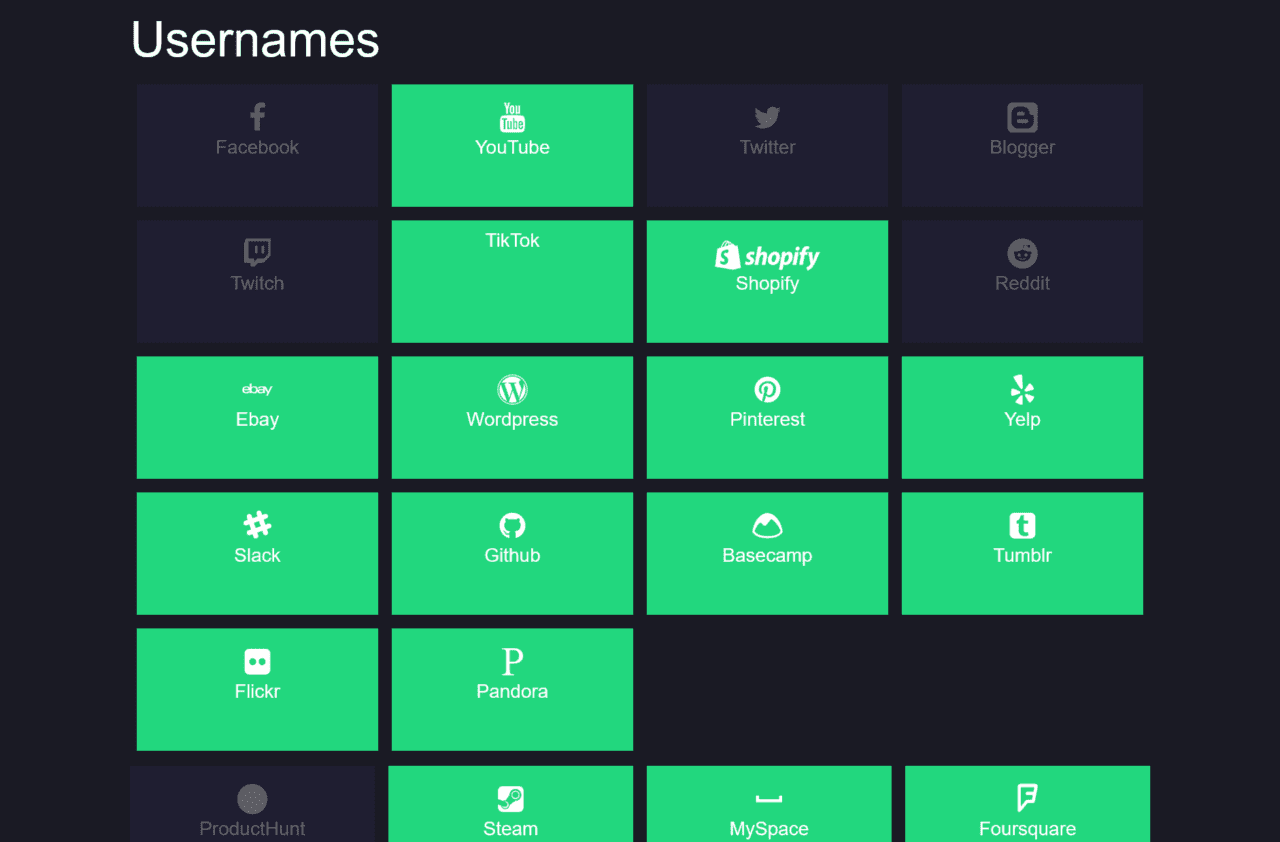Select the Facebook f icon
Image resolution: width=1280 pixels, height=842 pixels.
257,117
